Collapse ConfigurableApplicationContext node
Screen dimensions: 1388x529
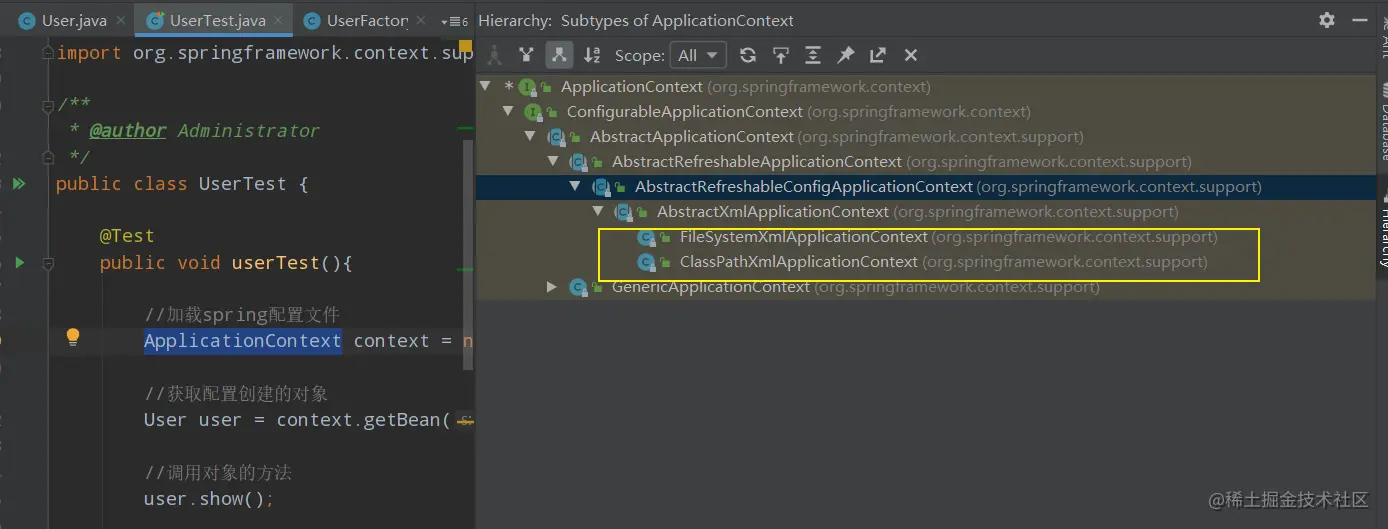(x=508, y=111)
